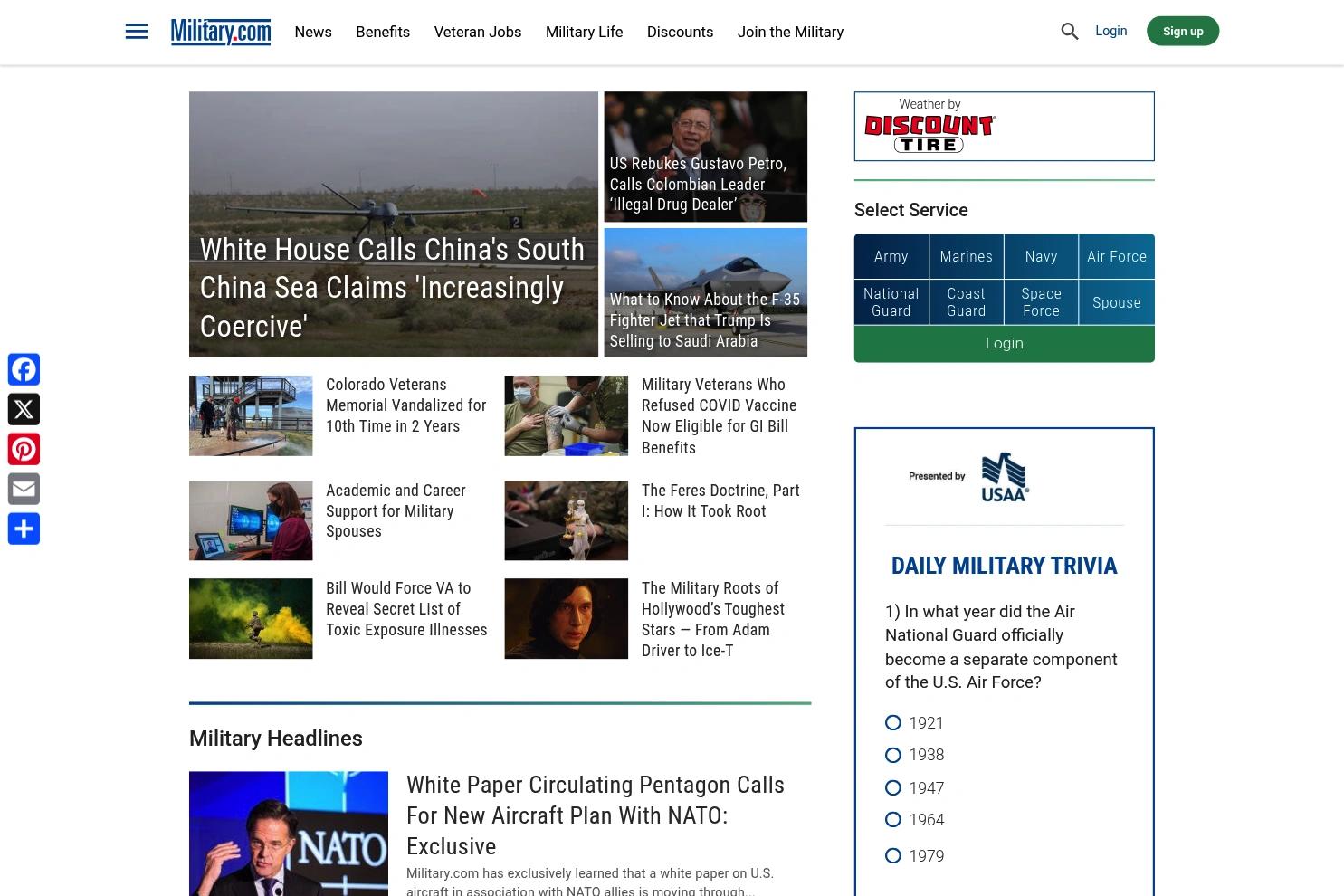Image resolution: width=1344 pixels, height=896 pixels.
Task: Click the yellow smoke soldier thumbnail
Action: pyautogui.click(x=251, y=618)
